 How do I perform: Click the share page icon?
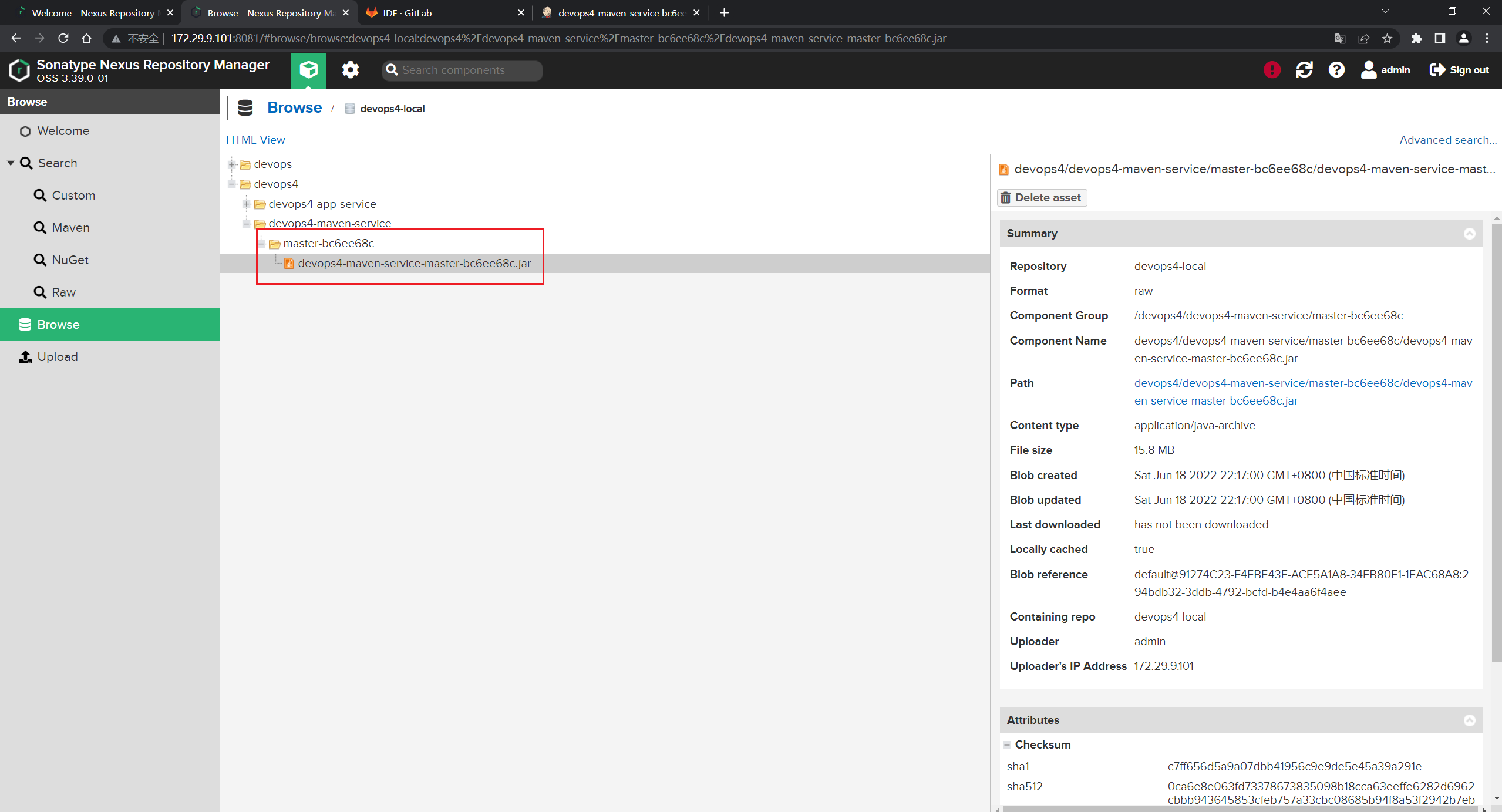click(x=1363, y=39)
